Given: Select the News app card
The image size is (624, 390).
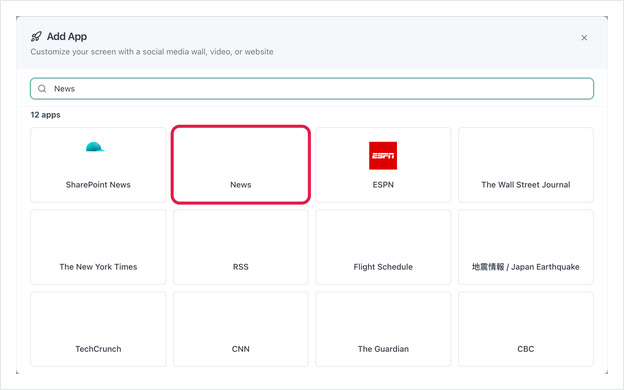Looking at the screenshot, I should 241,165.
